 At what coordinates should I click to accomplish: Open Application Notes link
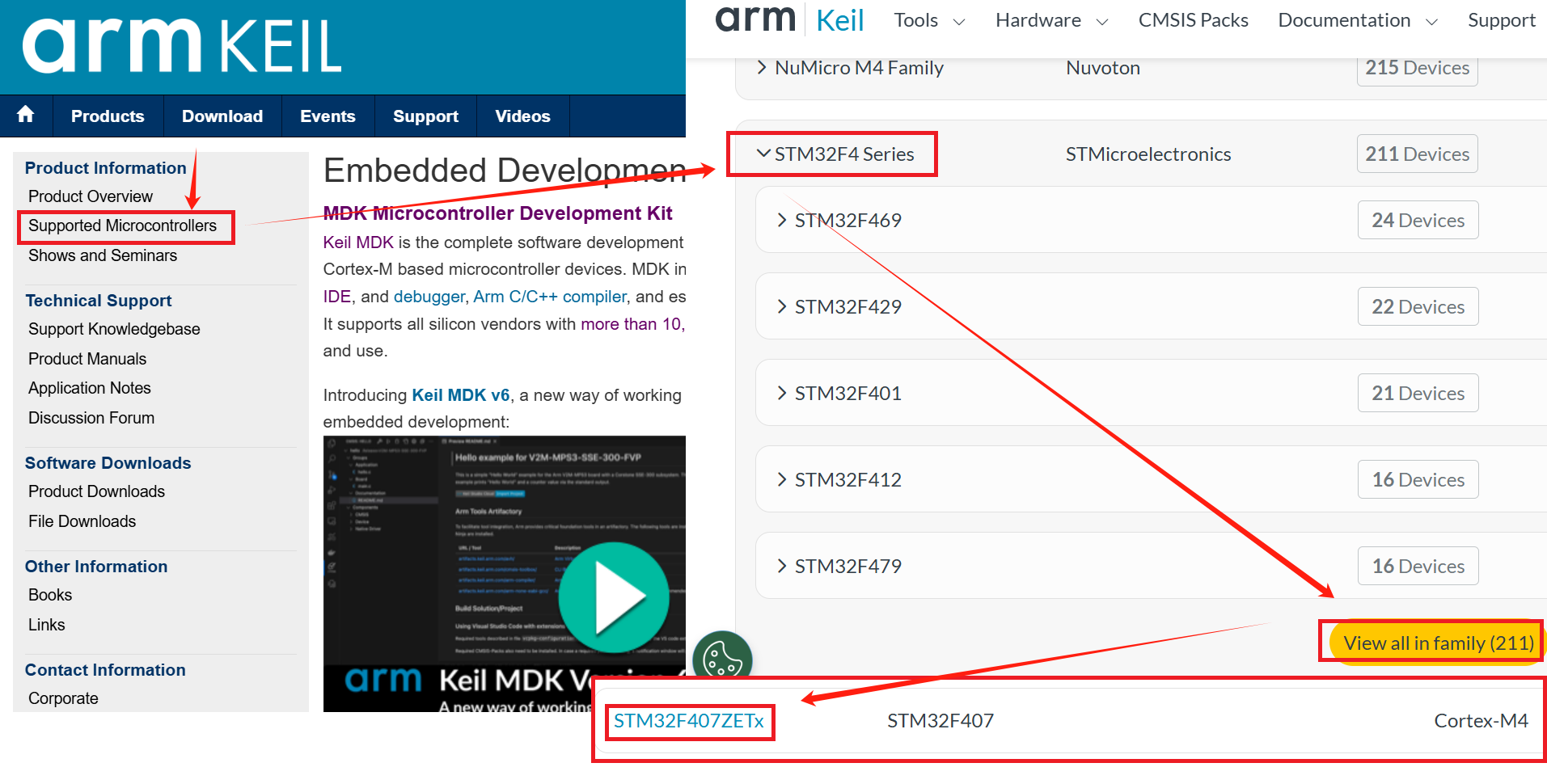coord(90,388)
